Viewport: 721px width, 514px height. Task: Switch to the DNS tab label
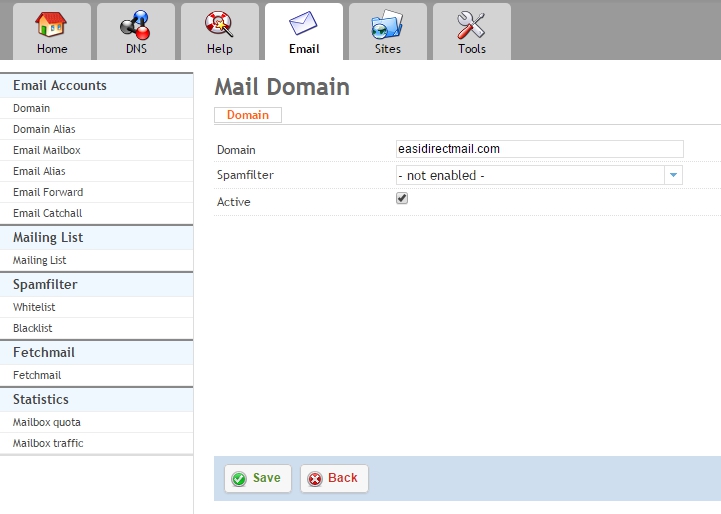[136, 49]
